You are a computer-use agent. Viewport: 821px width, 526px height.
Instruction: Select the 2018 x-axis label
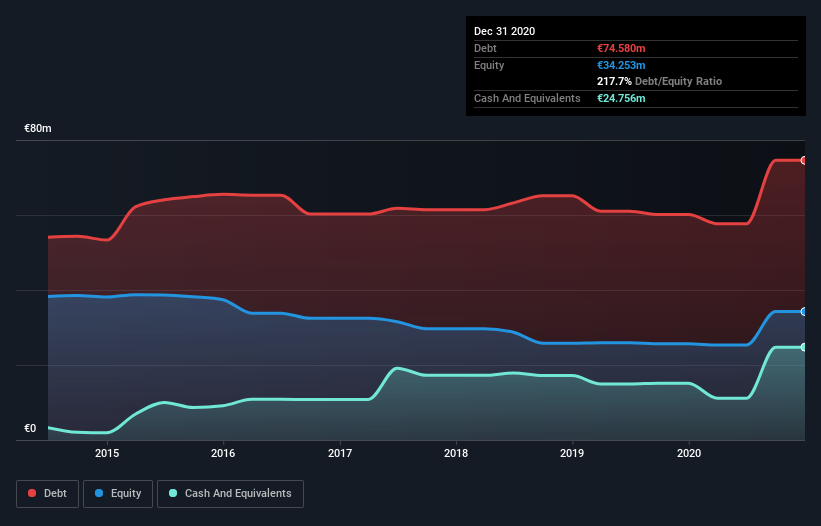click(456, 453)
